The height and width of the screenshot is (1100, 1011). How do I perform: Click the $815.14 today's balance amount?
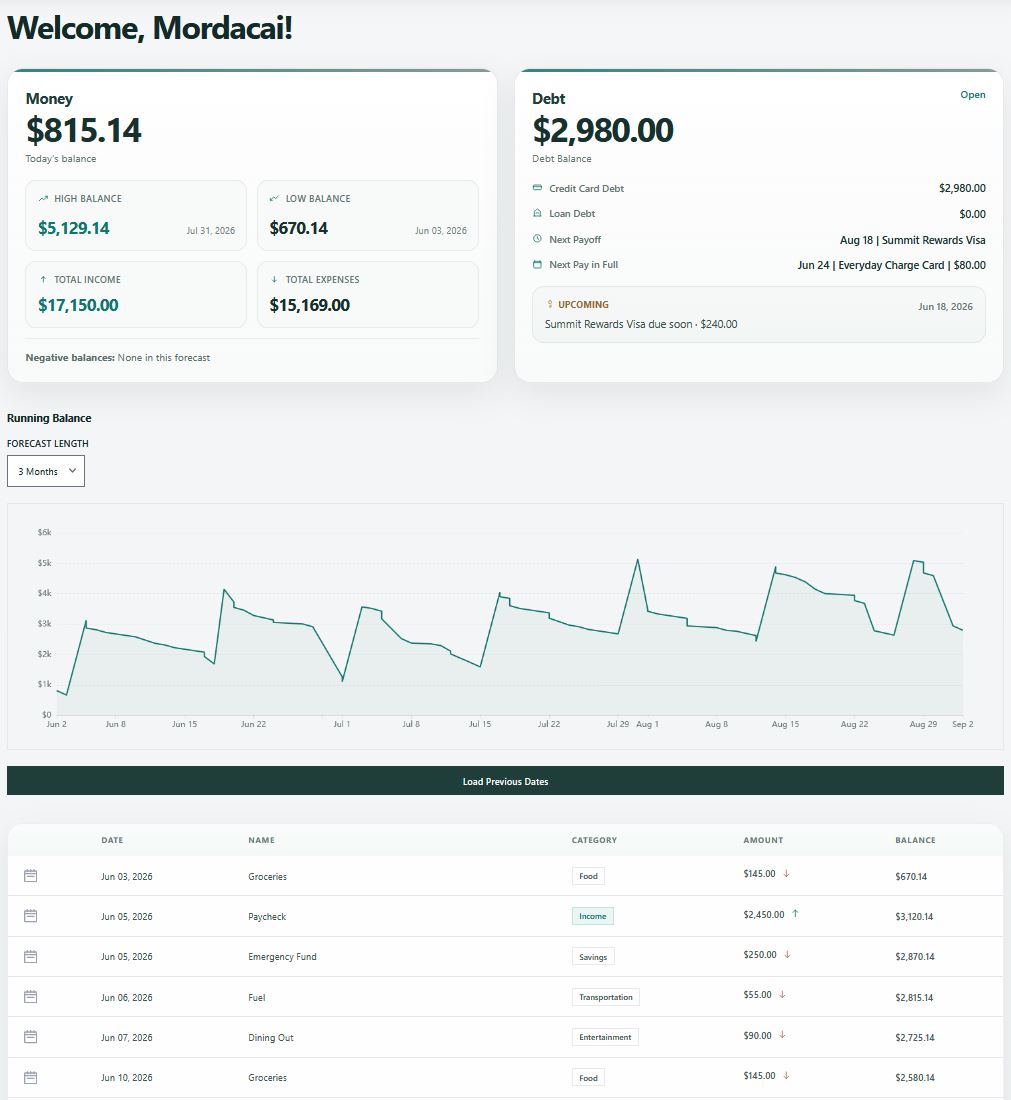pyautogui.click(x=83, y=130)
